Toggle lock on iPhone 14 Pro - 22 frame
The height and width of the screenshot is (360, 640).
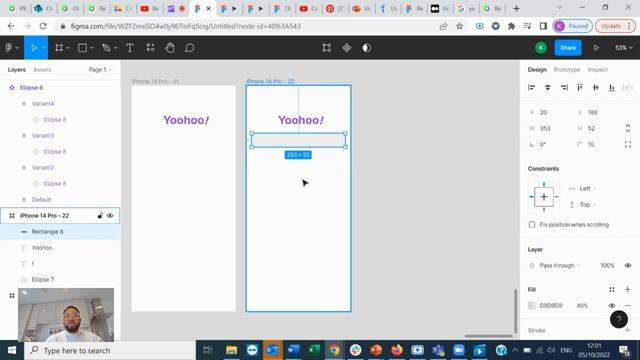tap(100, 216)
